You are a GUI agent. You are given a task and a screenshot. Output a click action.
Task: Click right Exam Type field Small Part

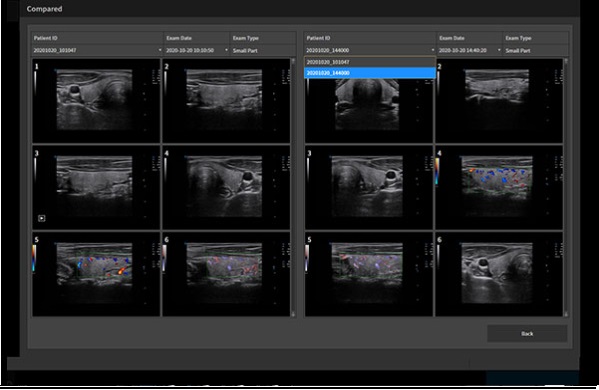pos(536,50)
